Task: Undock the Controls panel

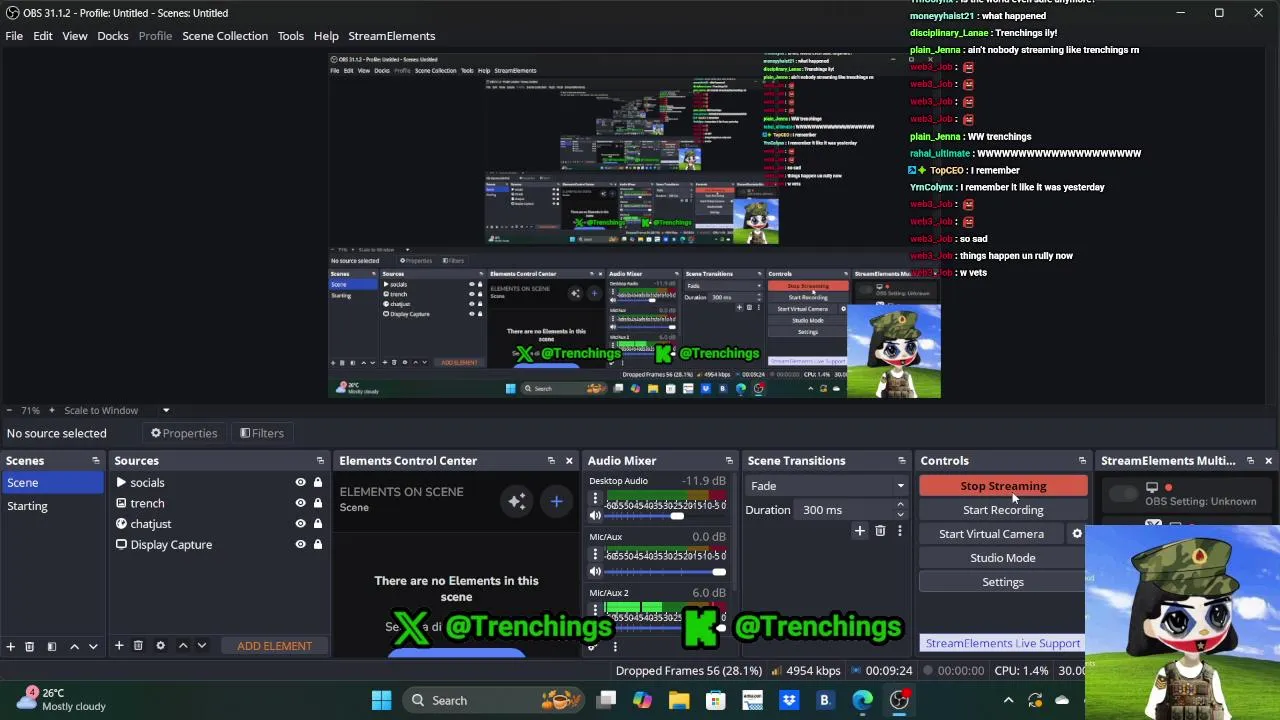Action: pyautogui.click(x=1082, y=461)
